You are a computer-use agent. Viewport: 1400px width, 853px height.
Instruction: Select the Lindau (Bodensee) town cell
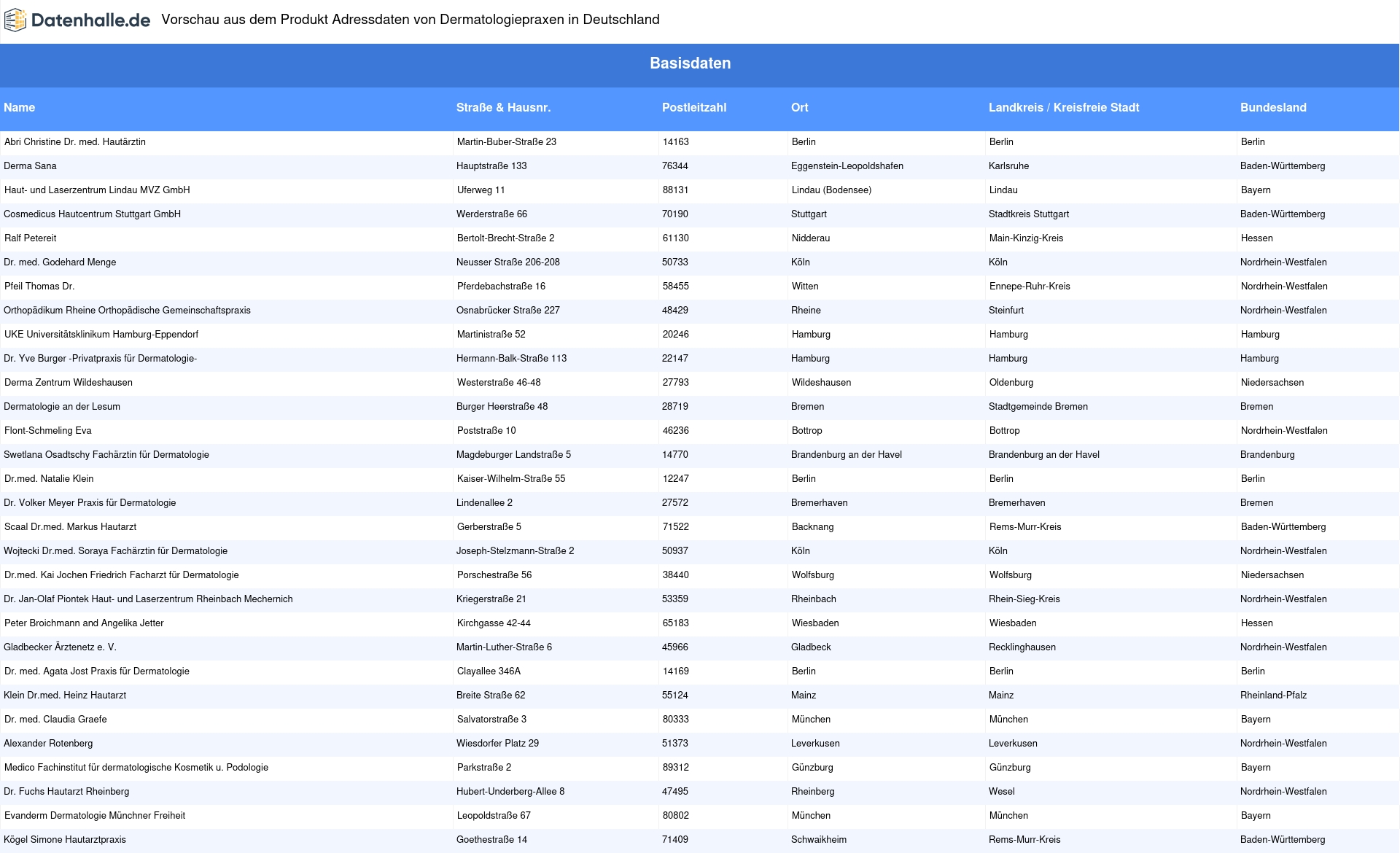tap(832, 190)
